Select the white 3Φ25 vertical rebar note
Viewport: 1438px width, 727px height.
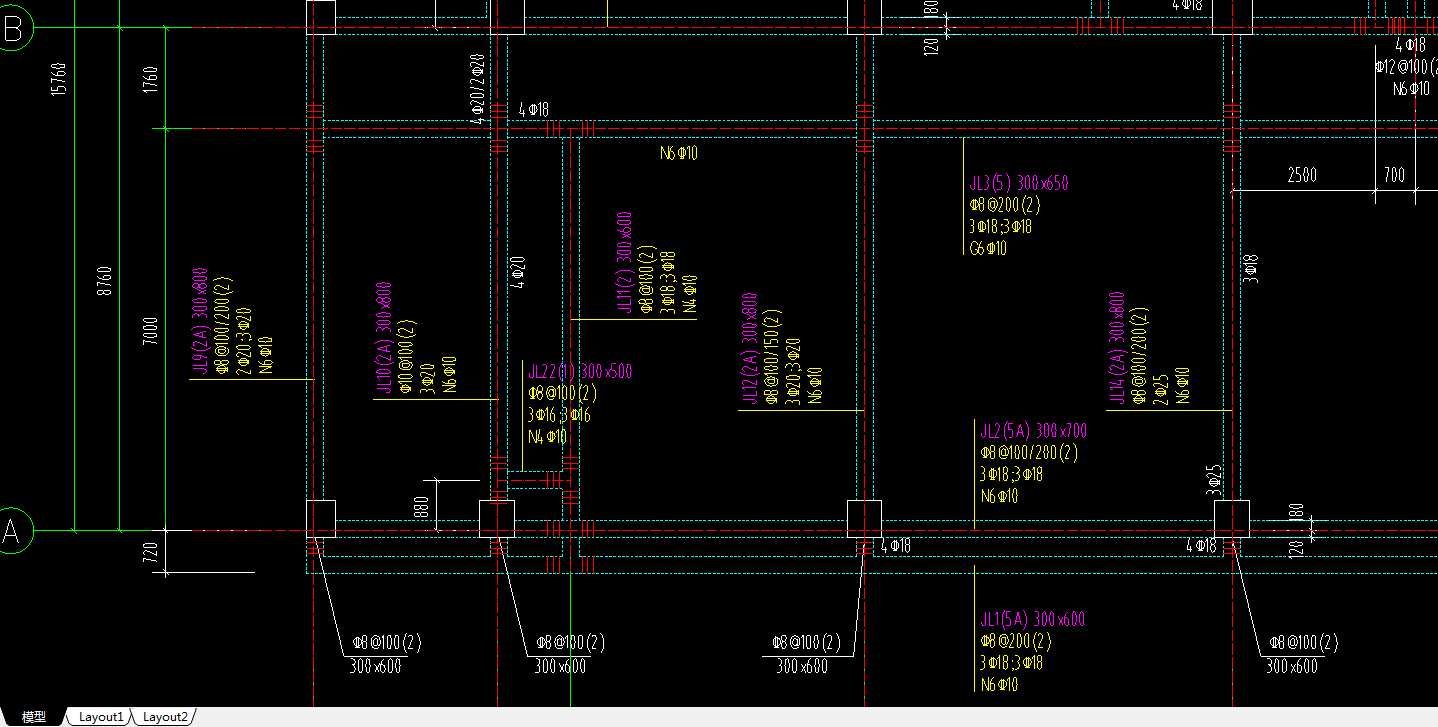click(x=1216, y=480)
